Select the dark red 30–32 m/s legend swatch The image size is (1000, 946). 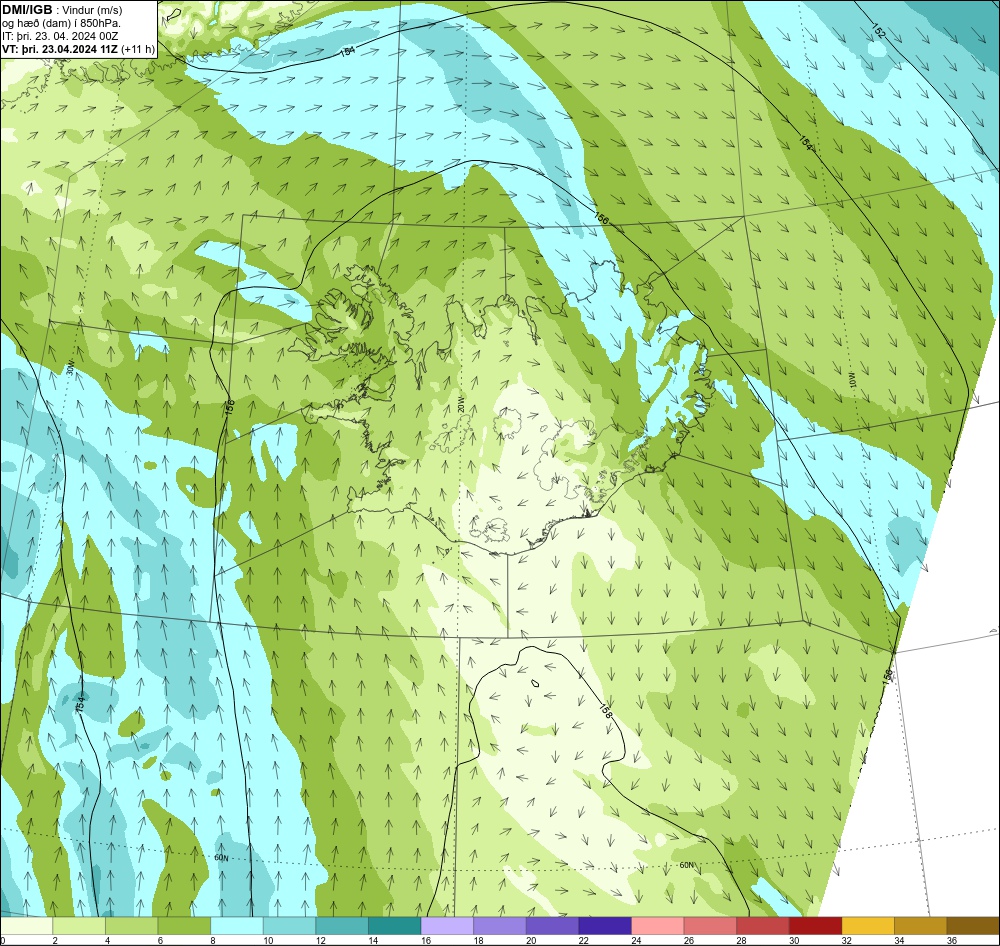pyautogui.click(x=816, y=926)
